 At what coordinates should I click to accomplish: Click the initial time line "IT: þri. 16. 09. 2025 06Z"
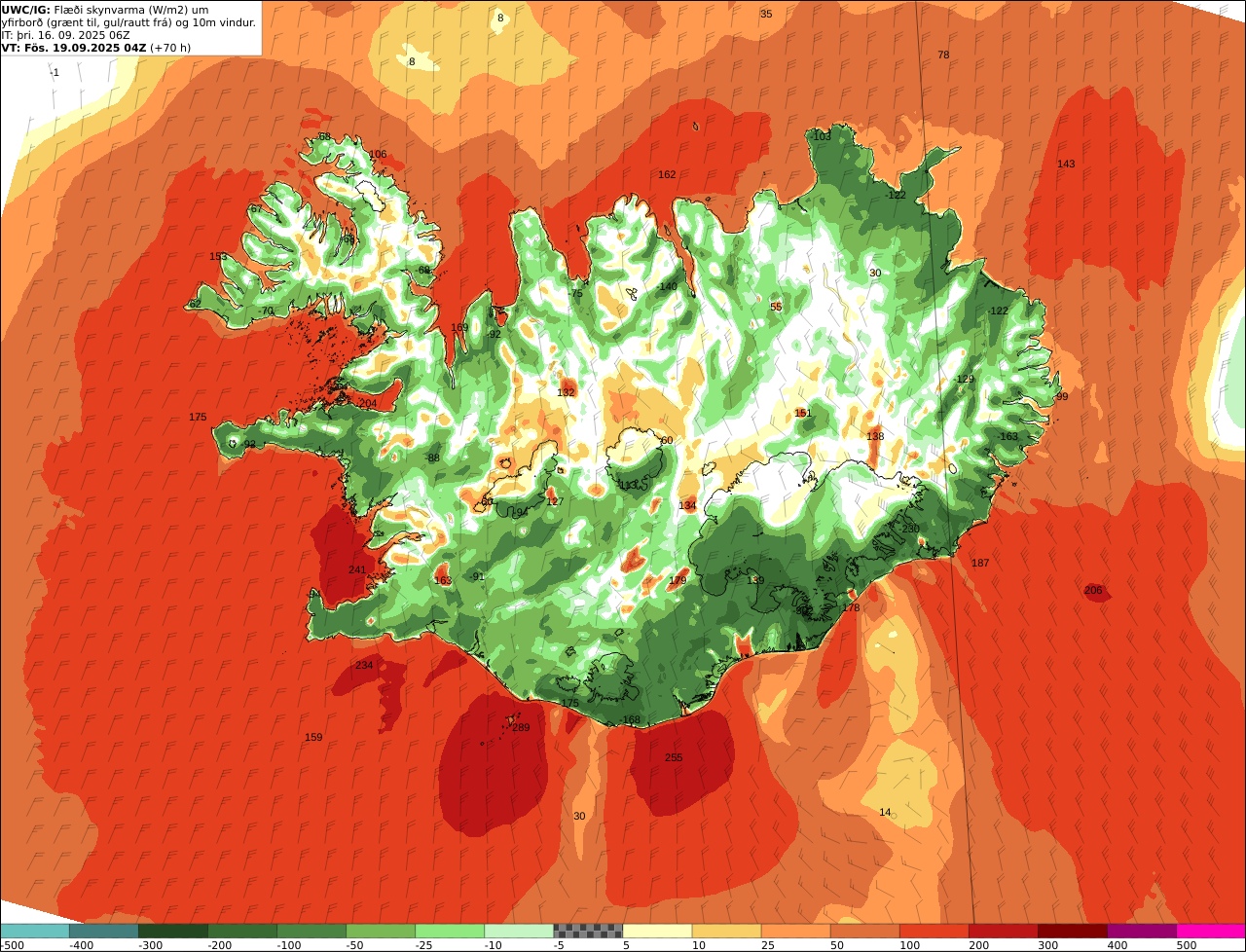(65, 35)
